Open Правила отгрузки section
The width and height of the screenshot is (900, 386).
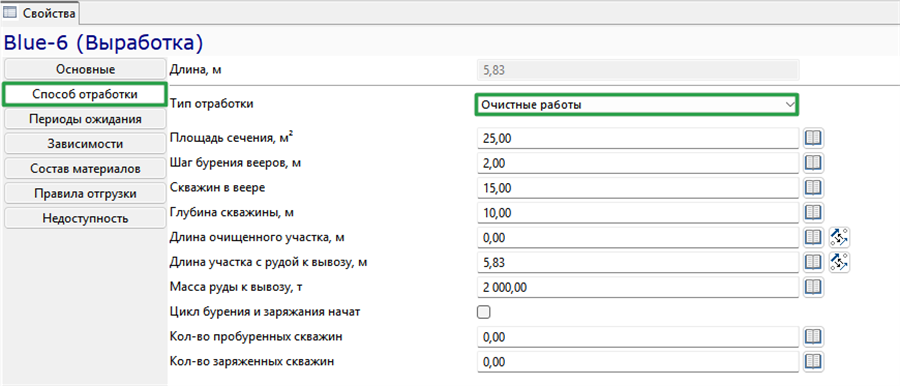pos(86,194)
